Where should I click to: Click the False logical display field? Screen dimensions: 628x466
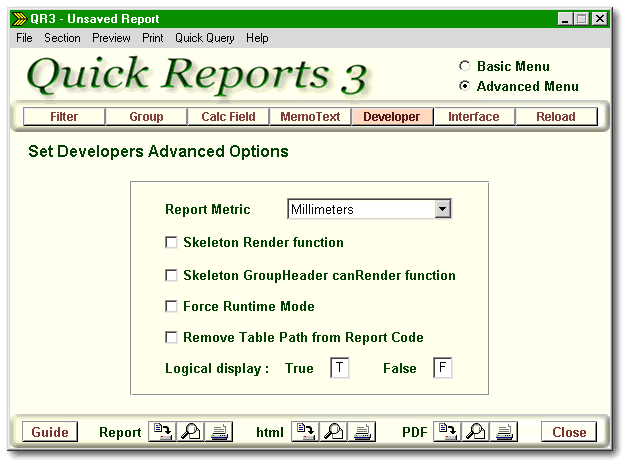(443, 368)
